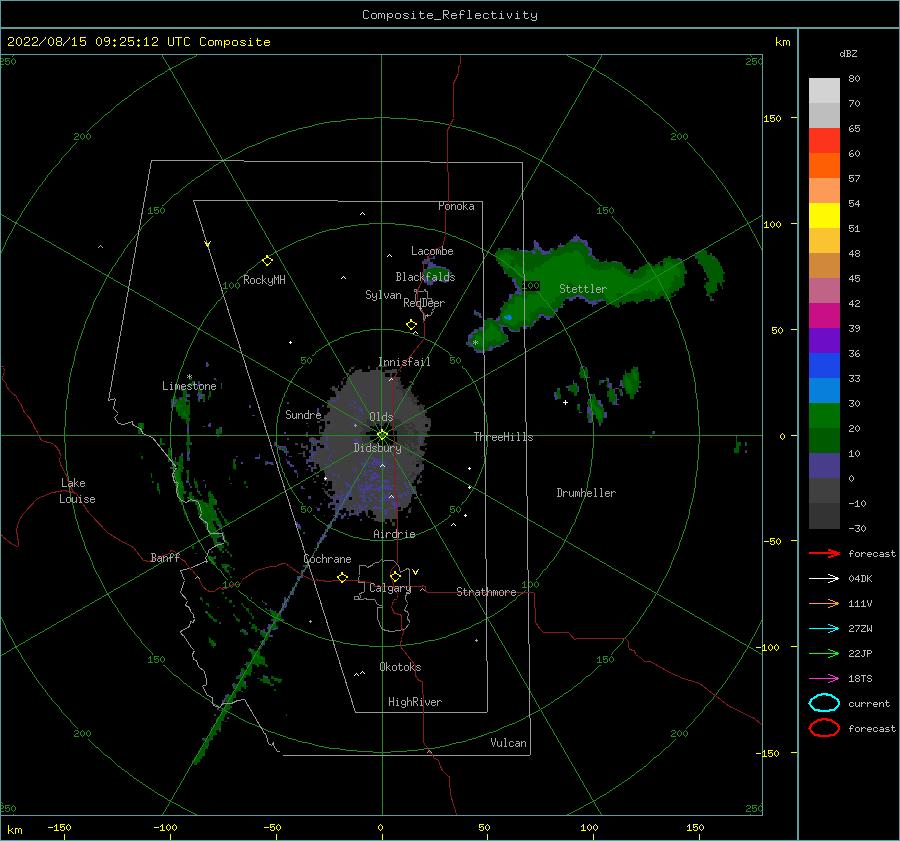Pick the bright yellow 54-51 dBZ swatch
The width and height of the screenshot is (900, 841).
tap(824, 216)
